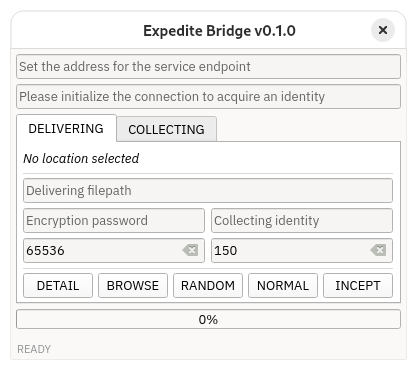Click the Encryption password field
The image size is (417, 370).
[114, 221]
